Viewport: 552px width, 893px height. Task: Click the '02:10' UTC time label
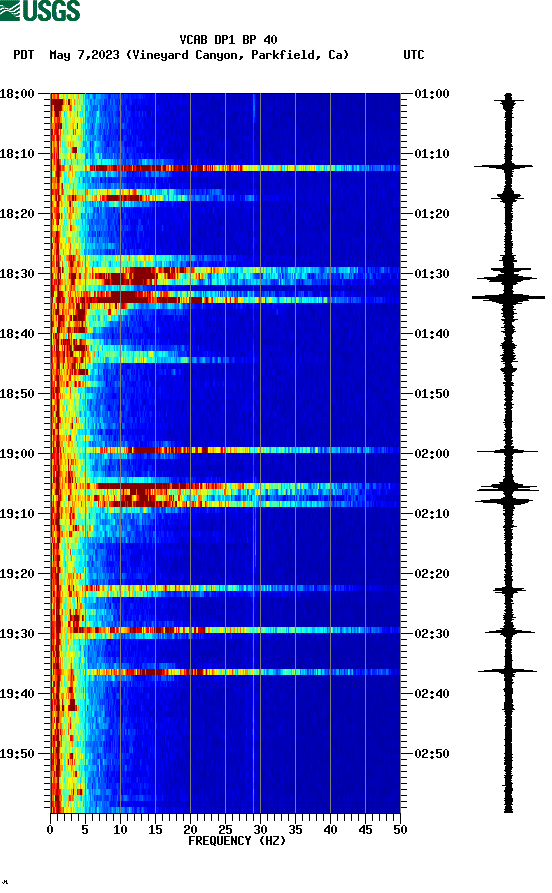click(x=432, y=514)
